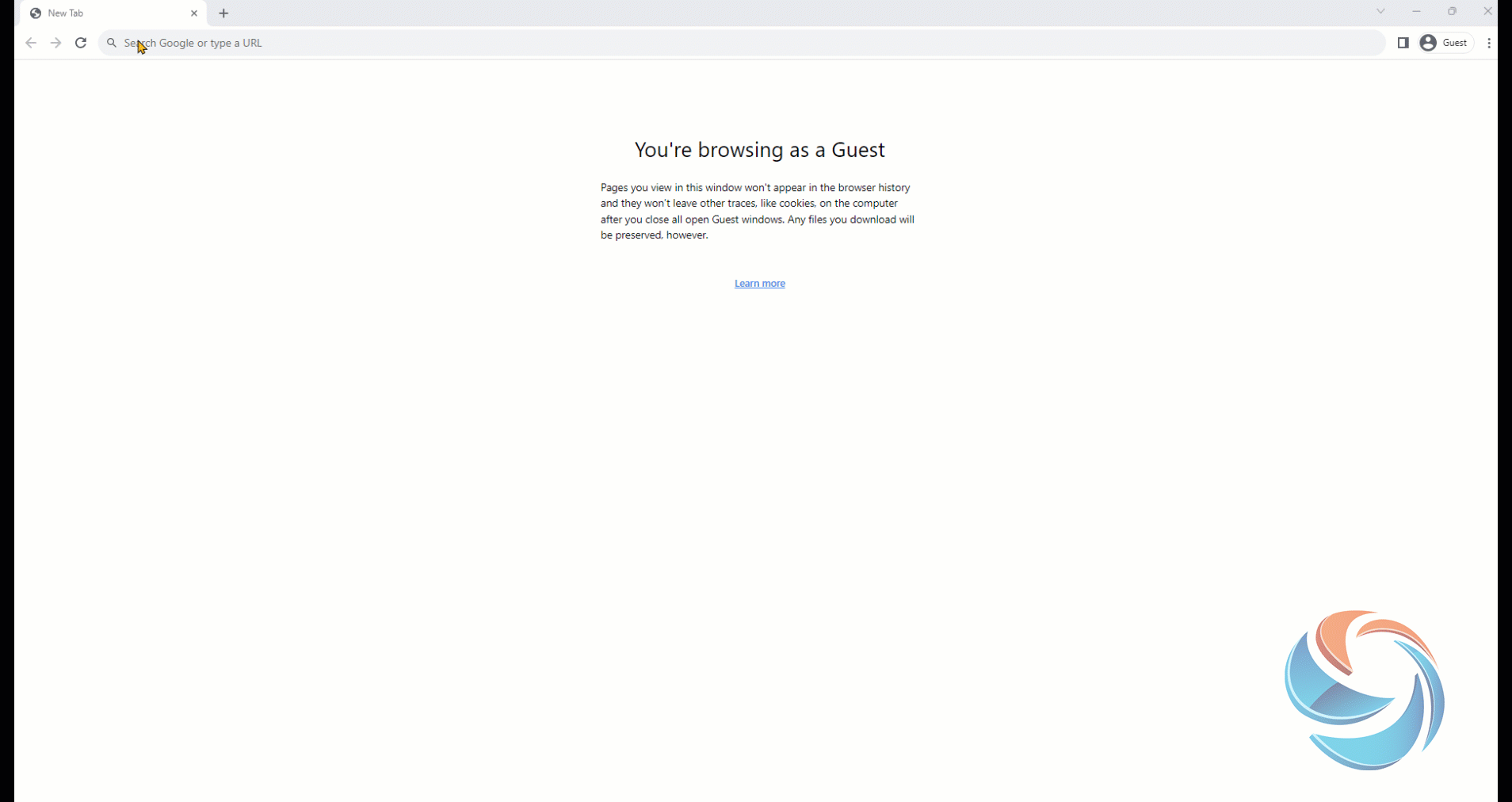
Task: Click the You're browsing as a Guest heading
Action: pos(760,150)
